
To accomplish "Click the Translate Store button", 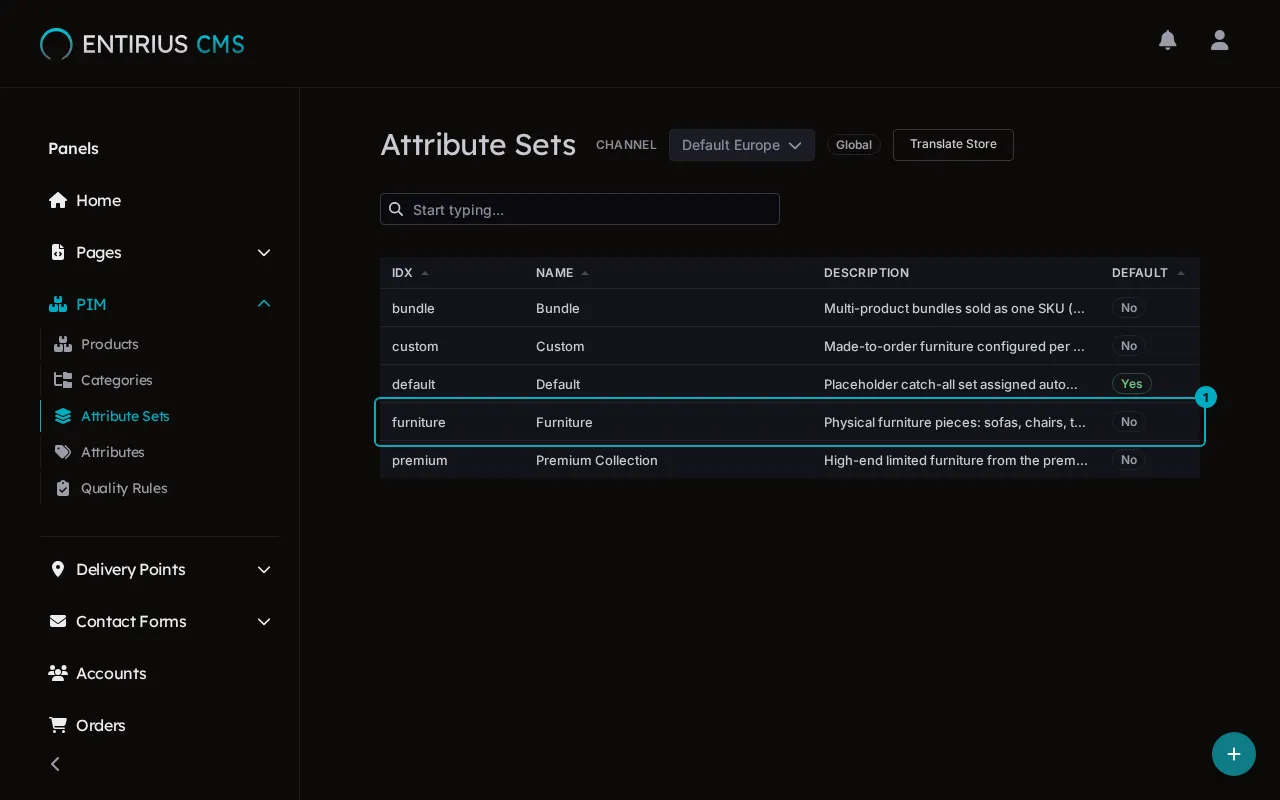I will click(x=953, y=144).
